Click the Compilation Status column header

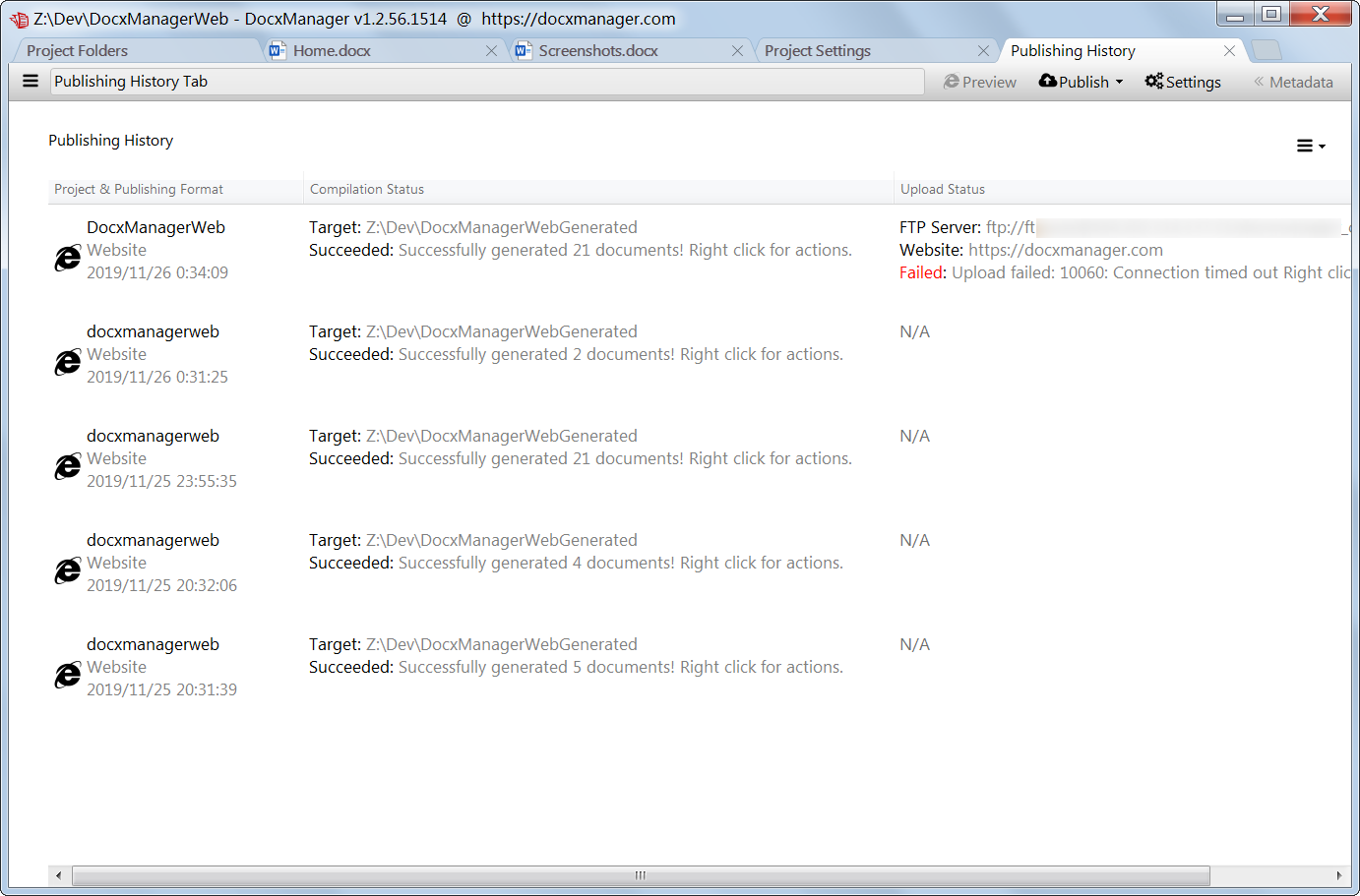click(366, 189)
